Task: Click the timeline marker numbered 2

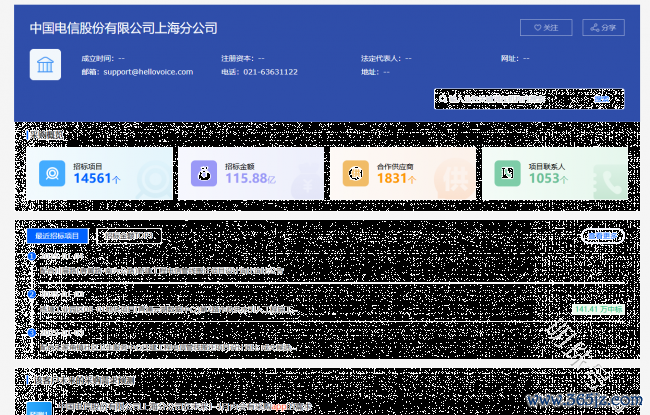Action: (32, 294)
